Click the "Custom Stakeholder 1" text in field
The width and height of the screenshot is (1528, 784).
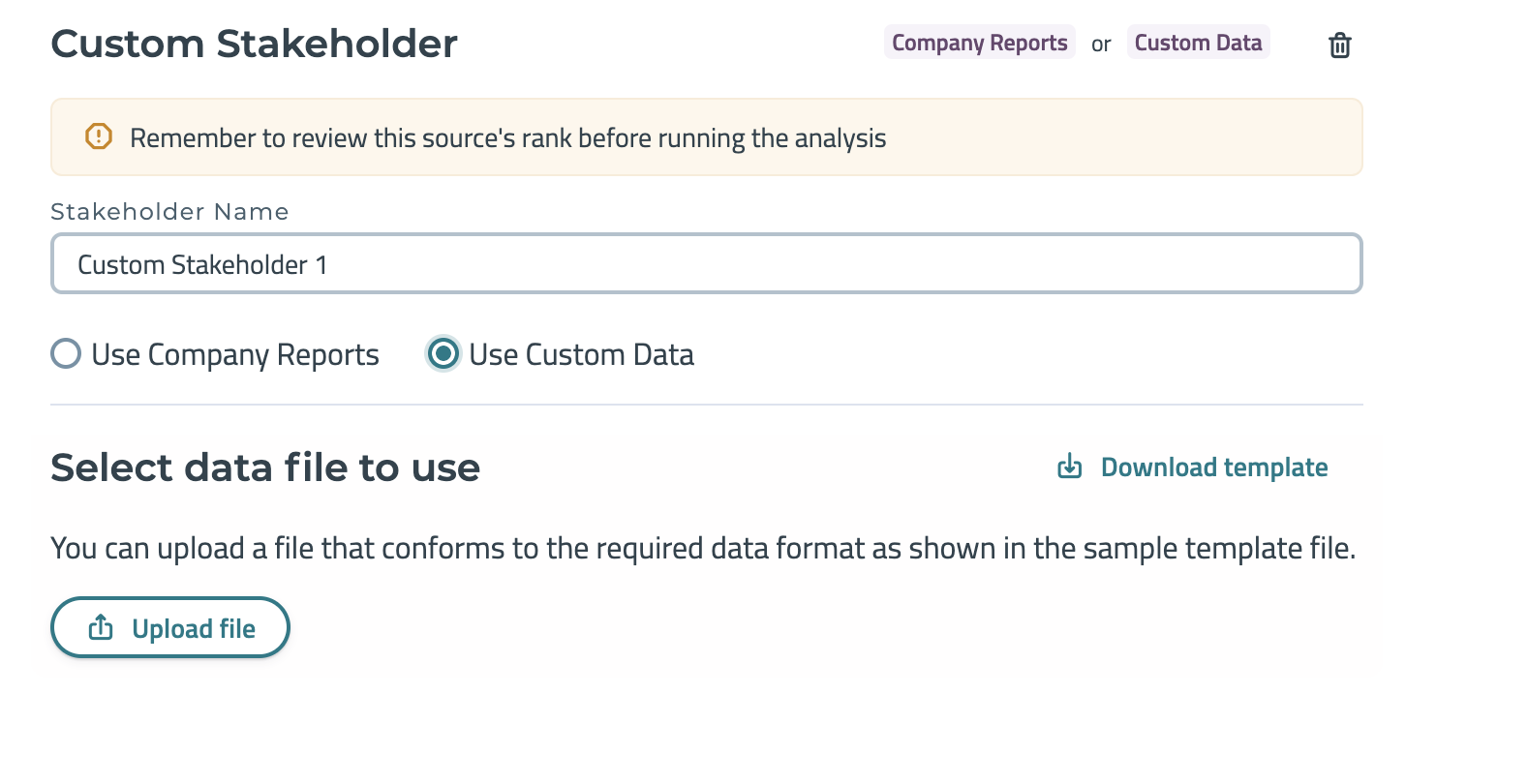click(x=202, y=264)
